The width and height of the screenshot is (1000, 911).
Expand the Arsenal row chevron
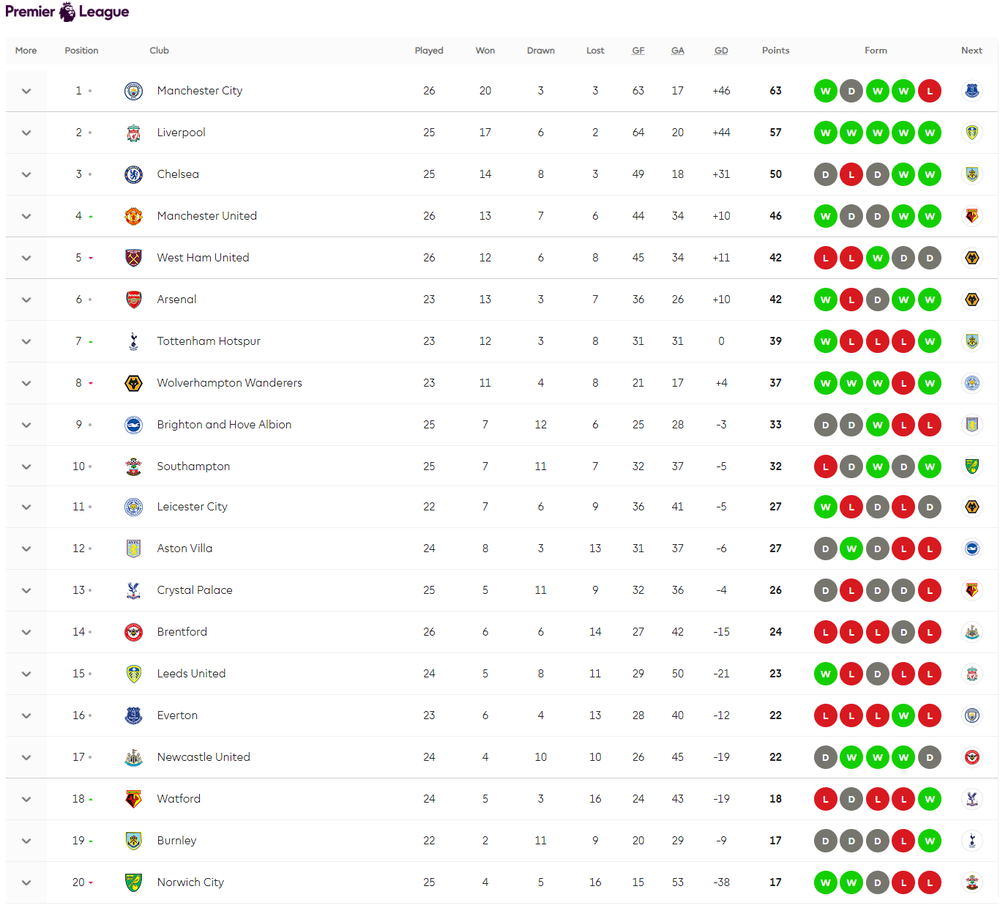click(x=26, y=300)
